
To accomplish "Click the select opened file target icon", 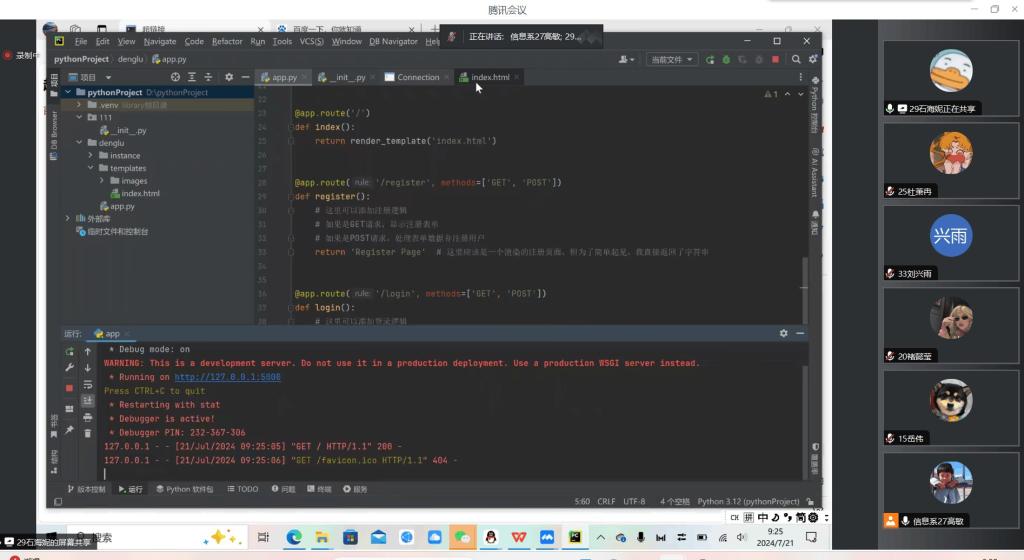I will click(x=176, y=77).
